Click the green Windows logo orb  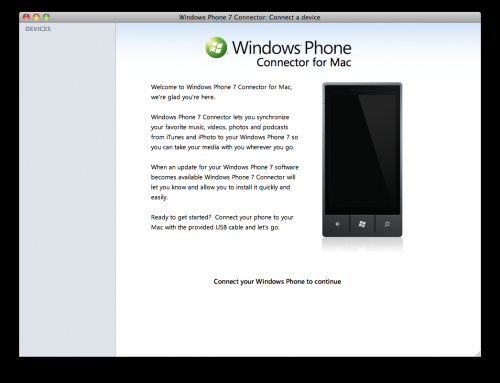(x=216, y=47)
